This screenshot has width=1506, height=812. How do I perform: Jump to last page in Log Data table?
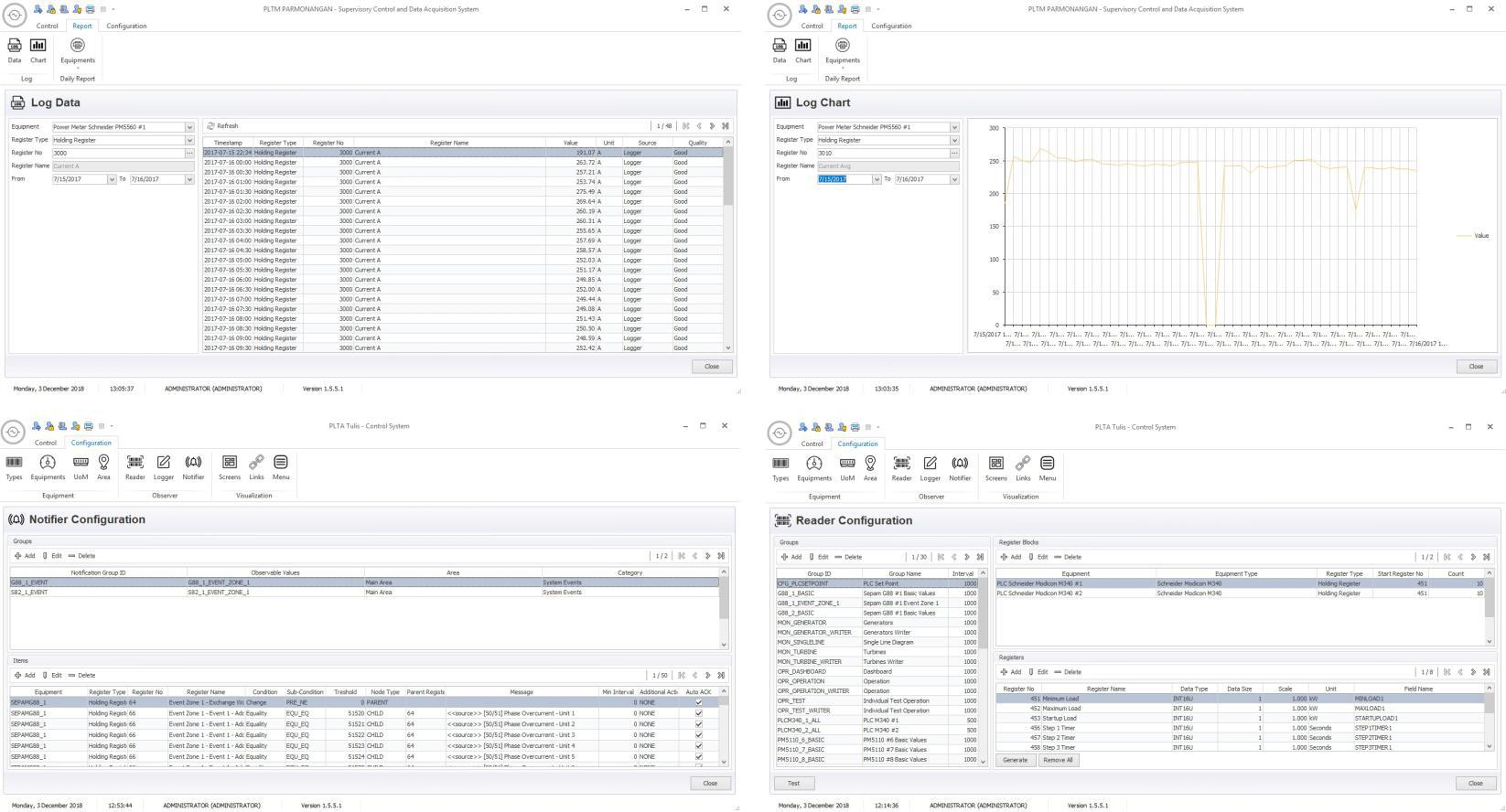click(x=726, y=126)
